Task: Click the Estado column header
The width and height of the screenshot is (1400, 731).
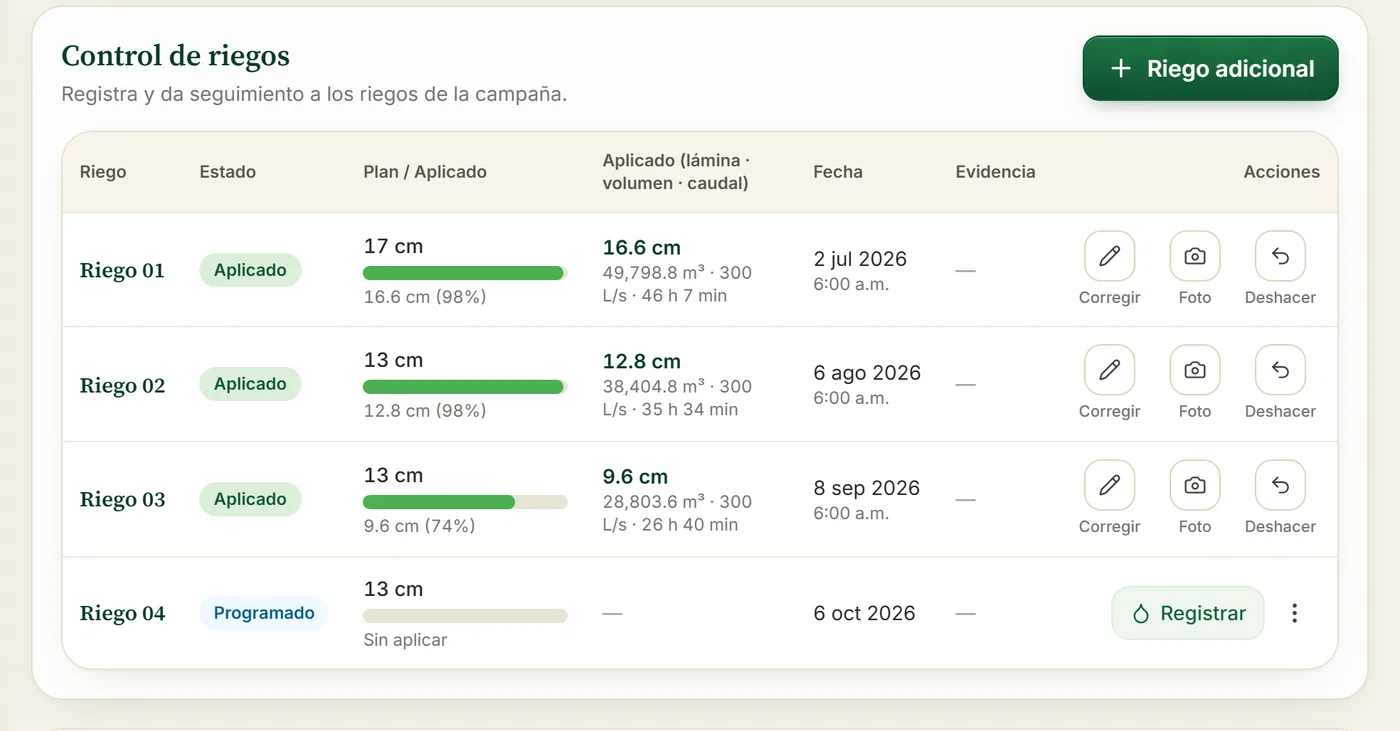Action: [227, 172]
